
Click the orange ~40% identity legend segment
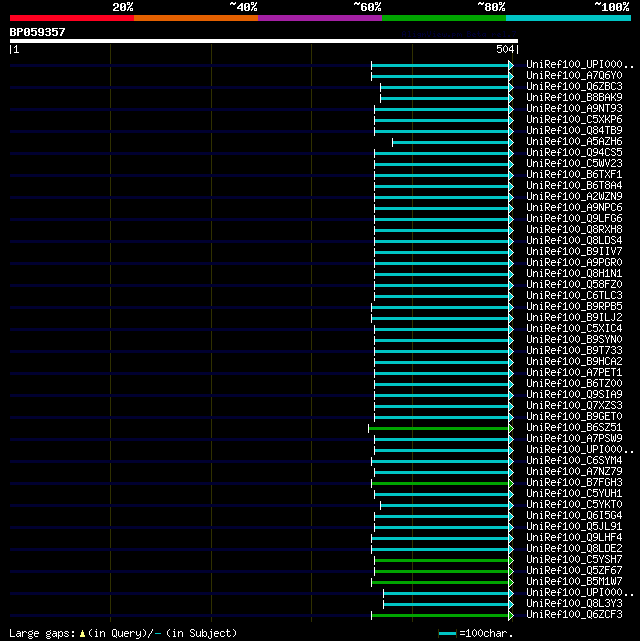[196, 18]
